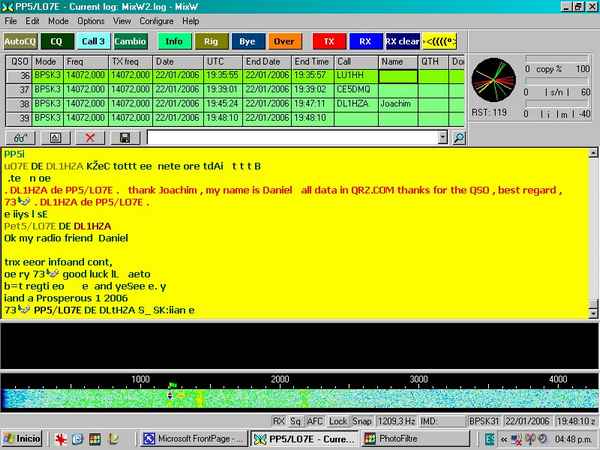Click the yellow fish symbol macro button
Screen dimensions: 600x450
(440, 41)
